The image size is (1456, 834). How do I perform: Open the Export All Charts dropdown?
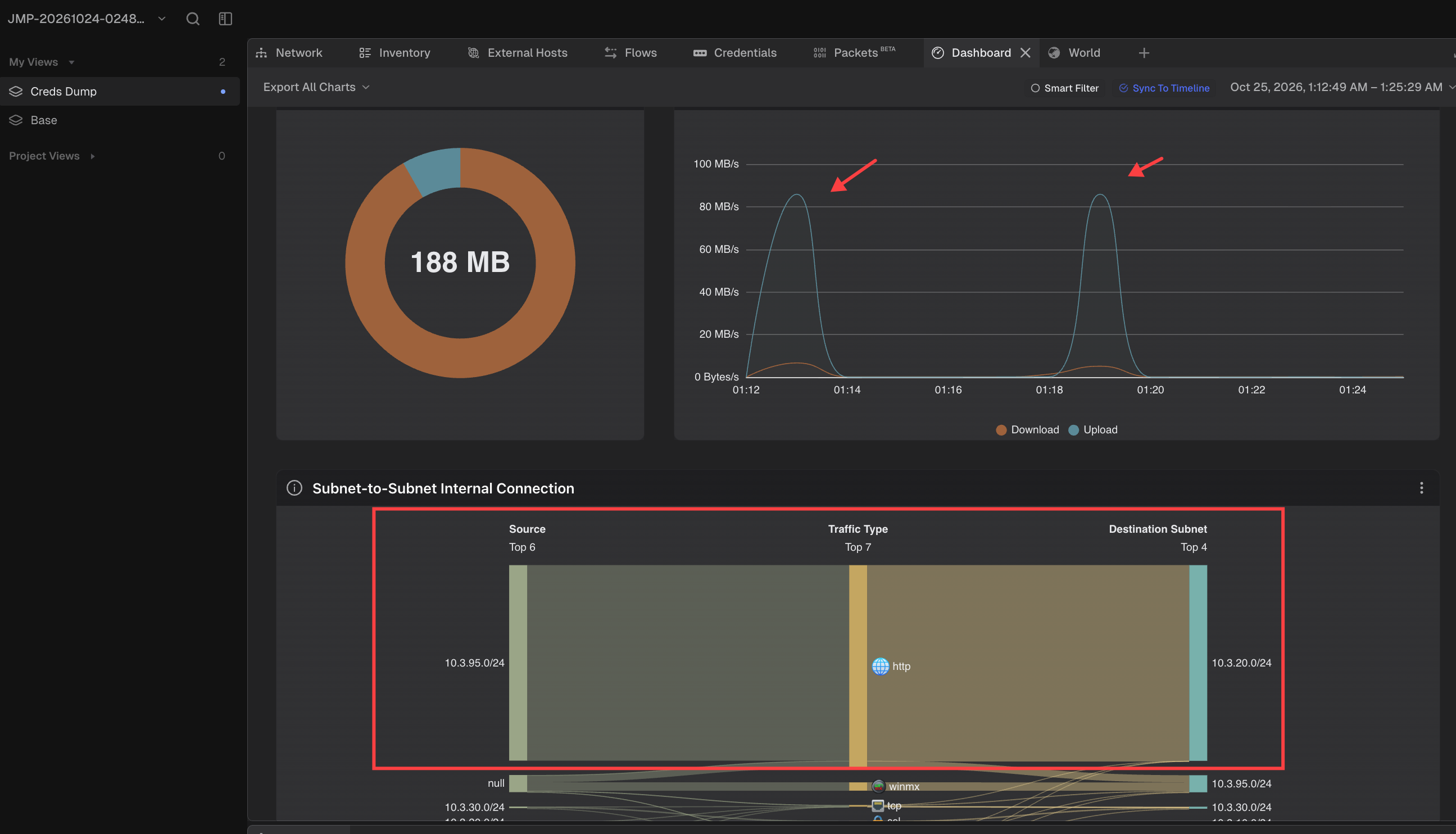click(316, 87)
